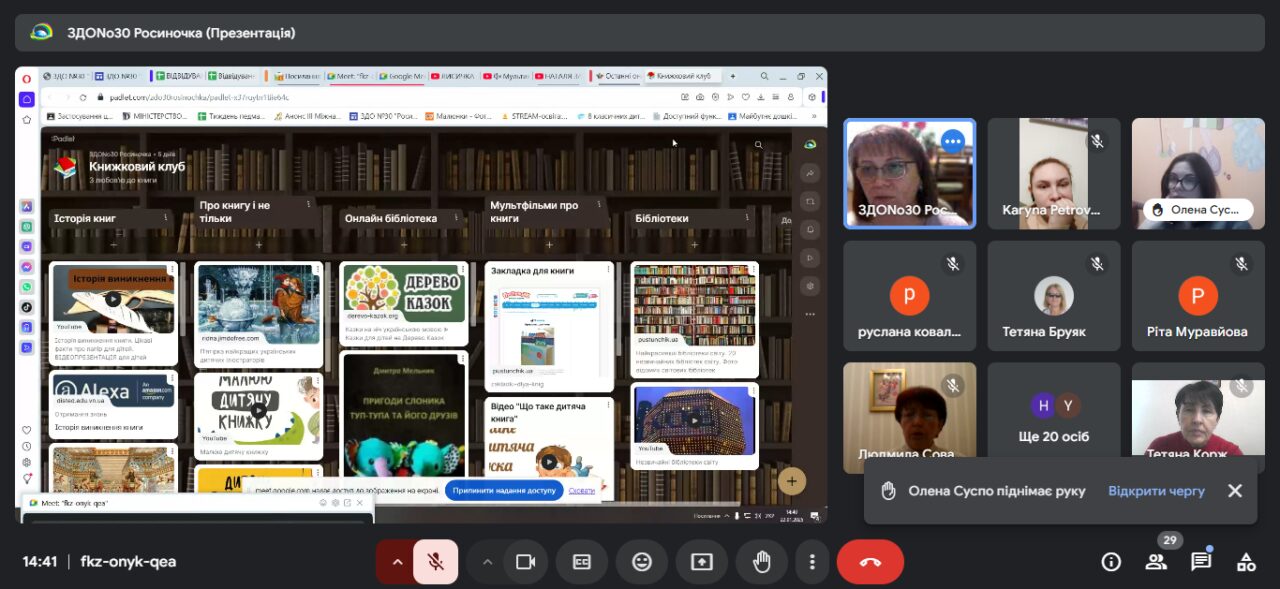
Task: Play the 'Малюю дитячу книжку' video
Action: click(x=259, y=409)
